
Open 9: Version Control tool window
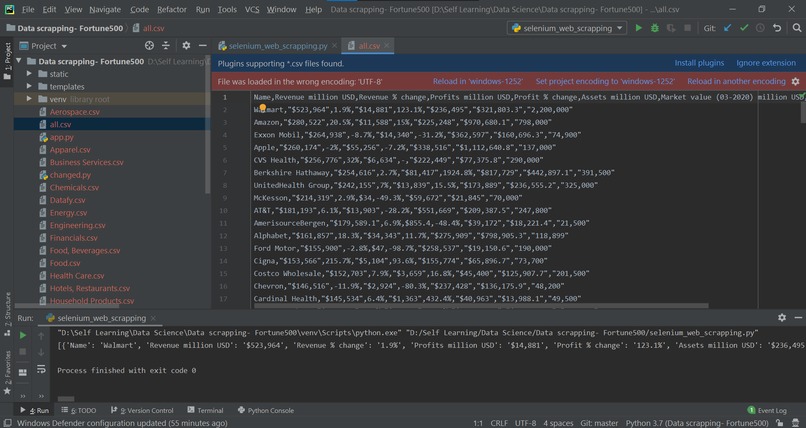tap(142, 410)
